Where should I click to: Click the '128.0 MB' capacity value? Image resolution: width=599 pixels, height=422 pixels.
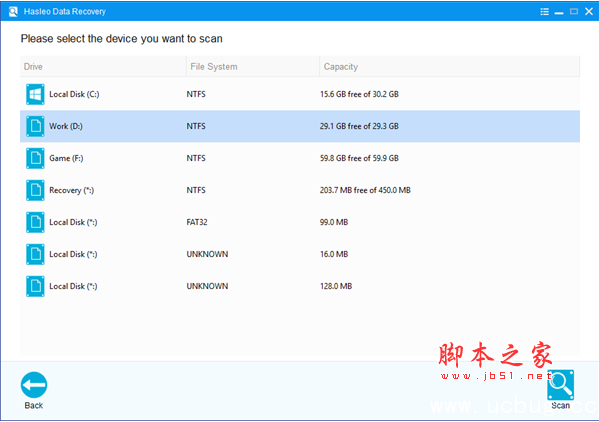(336, 286)
